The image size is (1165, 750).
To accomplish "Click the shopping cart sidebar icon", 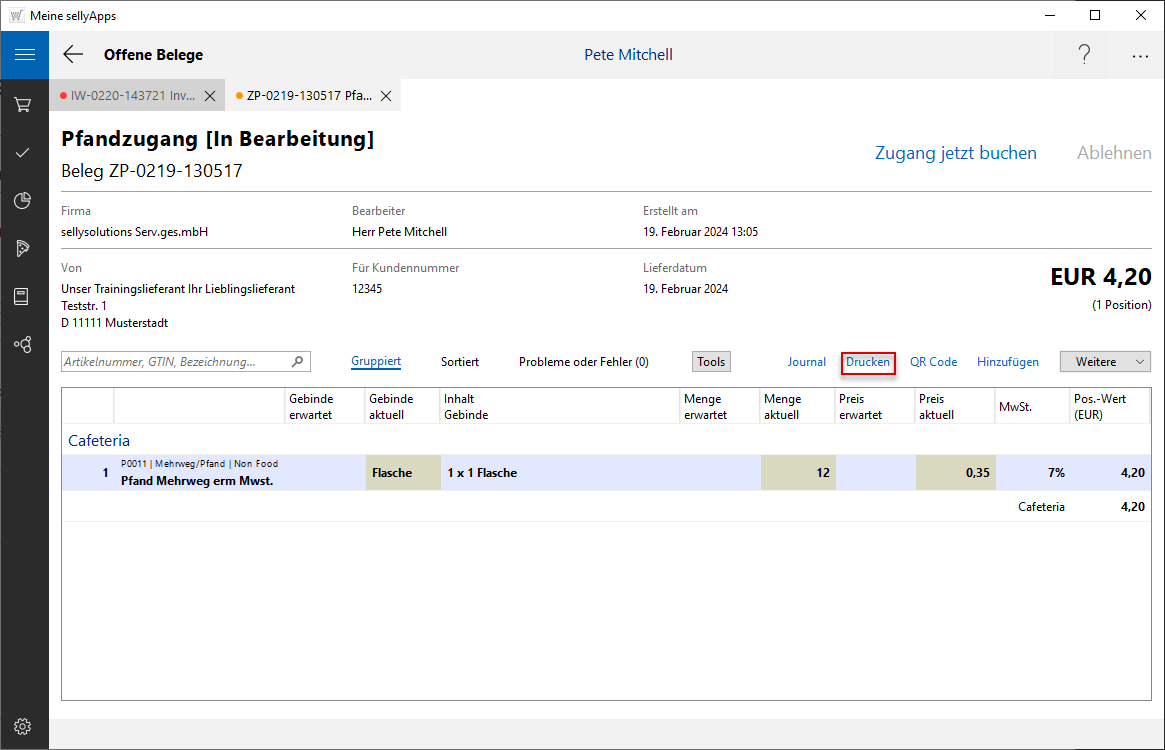I will pyautogui.click(x=23, y=104).
